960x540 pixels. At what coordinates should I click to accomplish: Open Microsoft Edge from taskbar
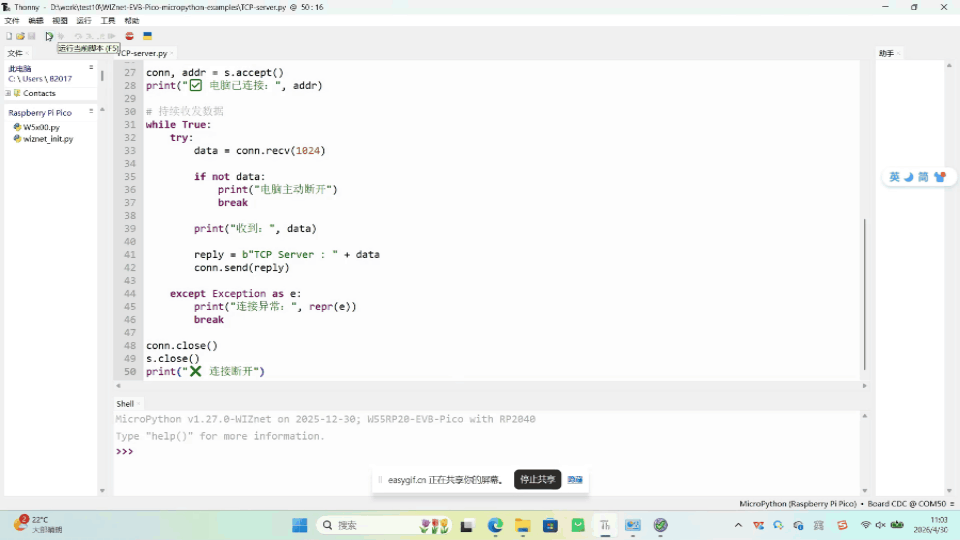[495, 525]
